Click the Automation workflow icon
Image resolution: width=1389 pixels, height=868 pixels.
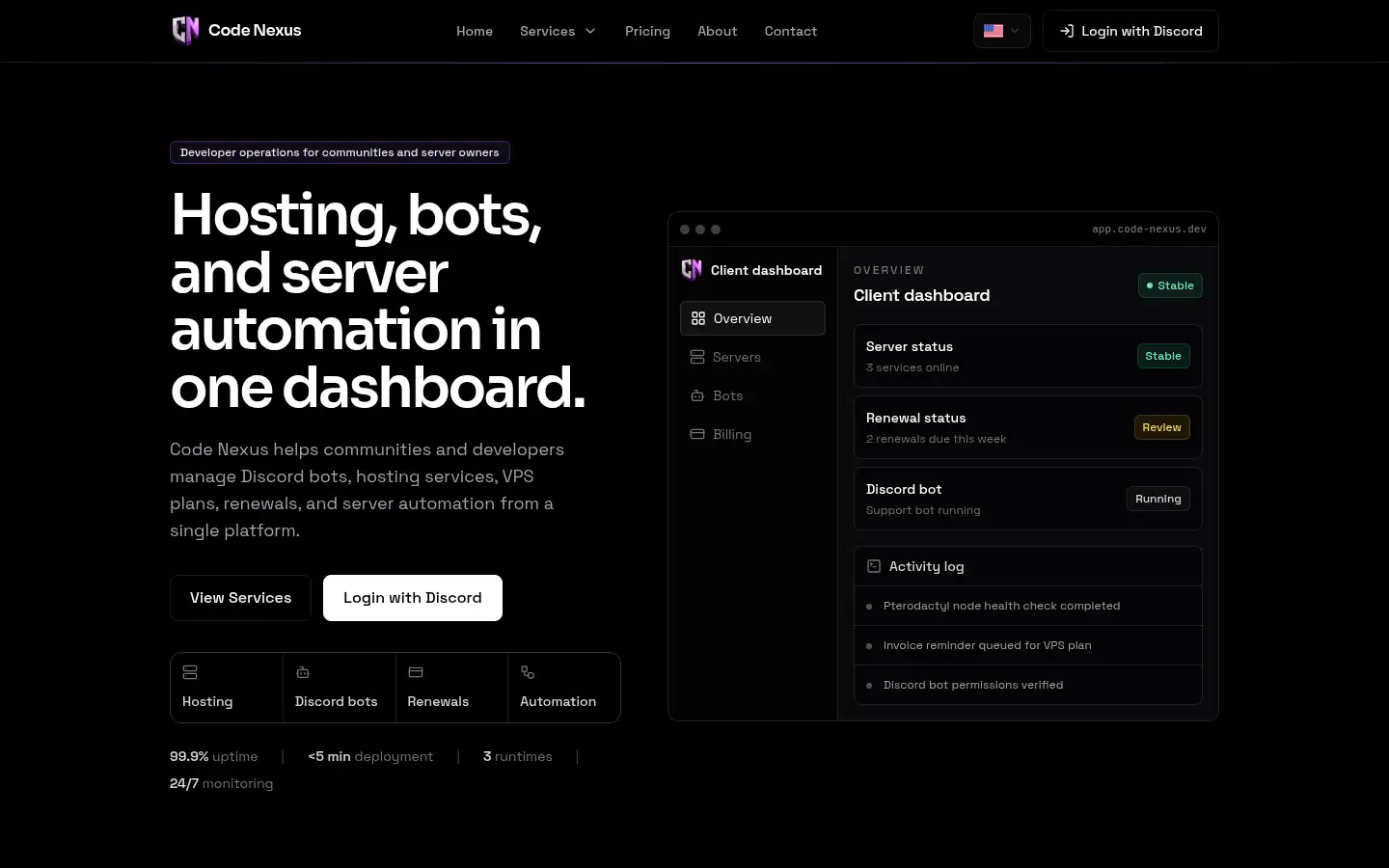[x=528, y=672]
